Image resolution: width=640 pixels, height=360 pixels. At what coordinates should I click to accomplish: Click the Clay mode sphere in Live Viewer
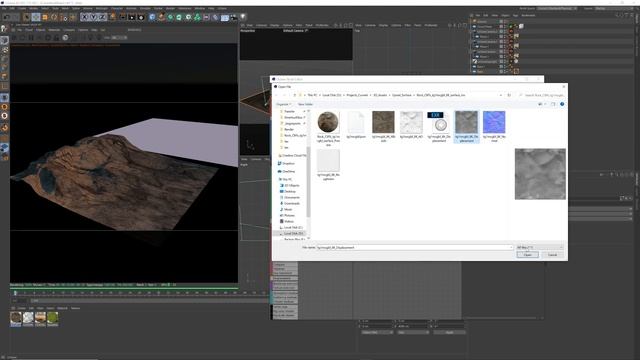pos(65,38)
